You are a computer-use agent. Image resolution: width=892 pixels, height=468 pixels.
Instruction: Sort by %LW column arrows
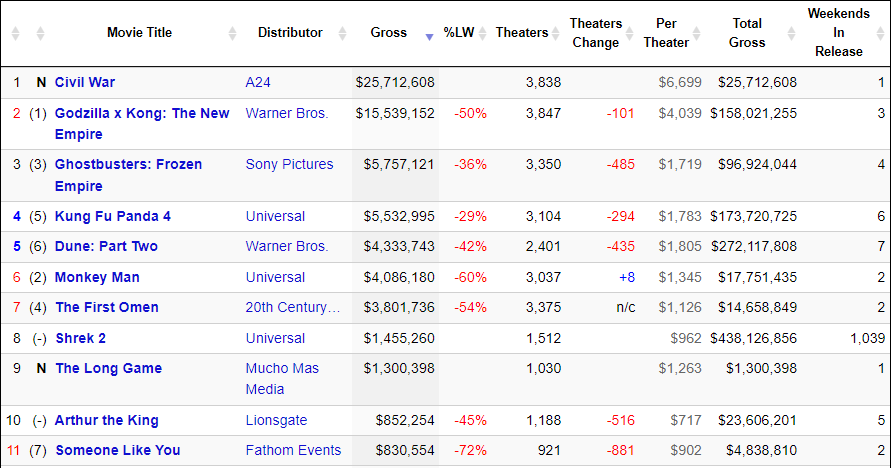click(x=482, y=33)
